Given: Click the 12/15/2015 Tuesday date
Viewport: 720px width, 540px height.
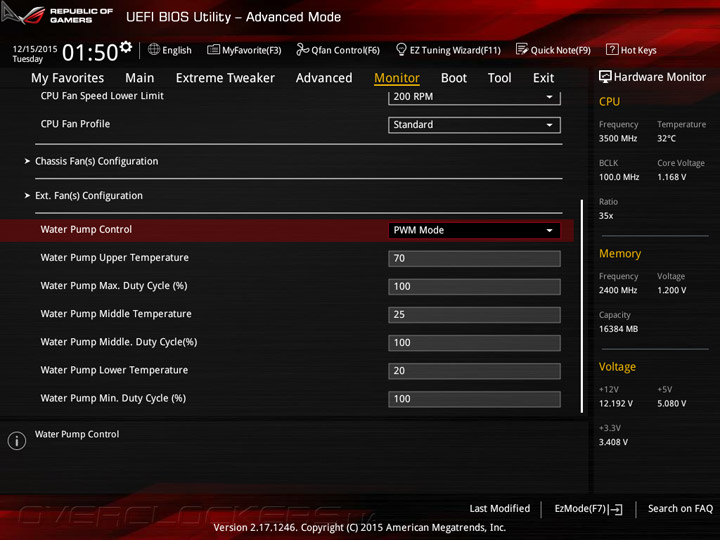Looking at the screenshot, I should tap(34, 54).
